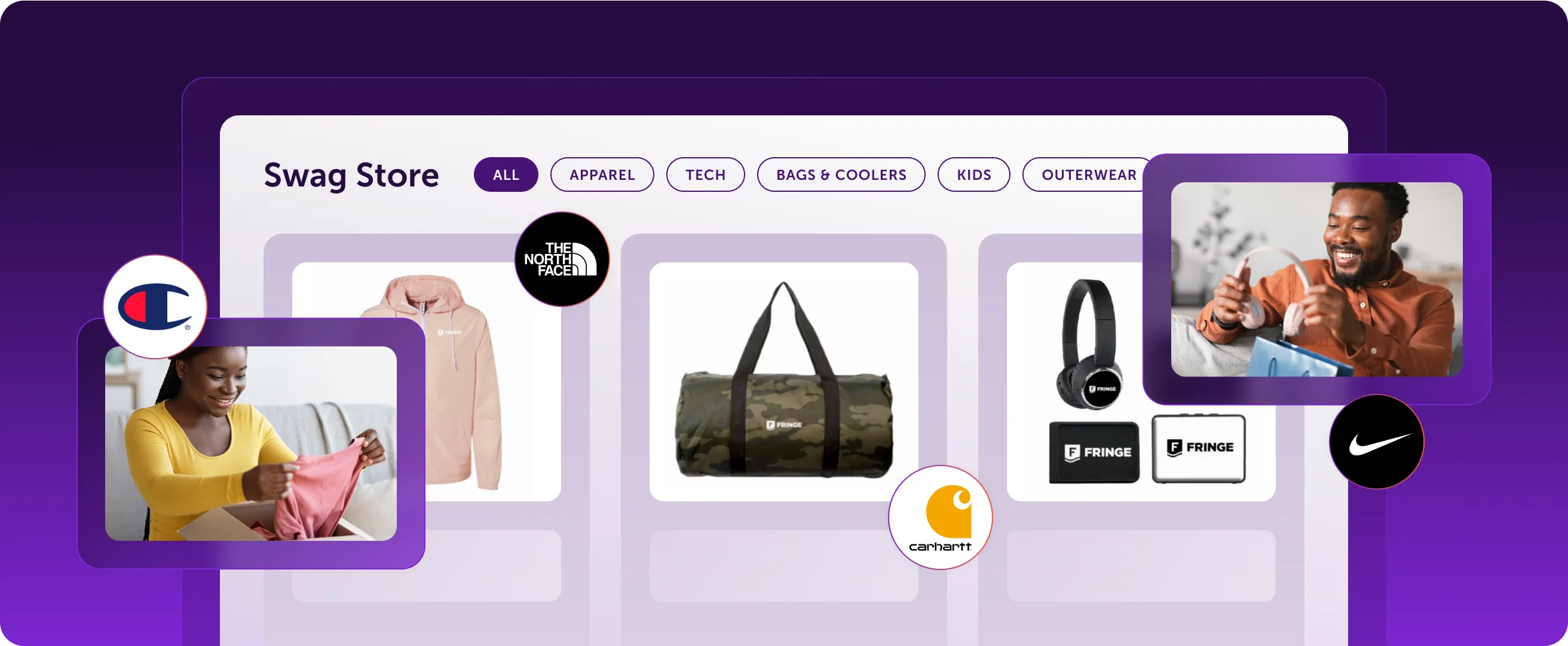The height and width of the screenshot is (646, 1568).
Task: Click the Champion brand logo badge
Action: (155, 306)
